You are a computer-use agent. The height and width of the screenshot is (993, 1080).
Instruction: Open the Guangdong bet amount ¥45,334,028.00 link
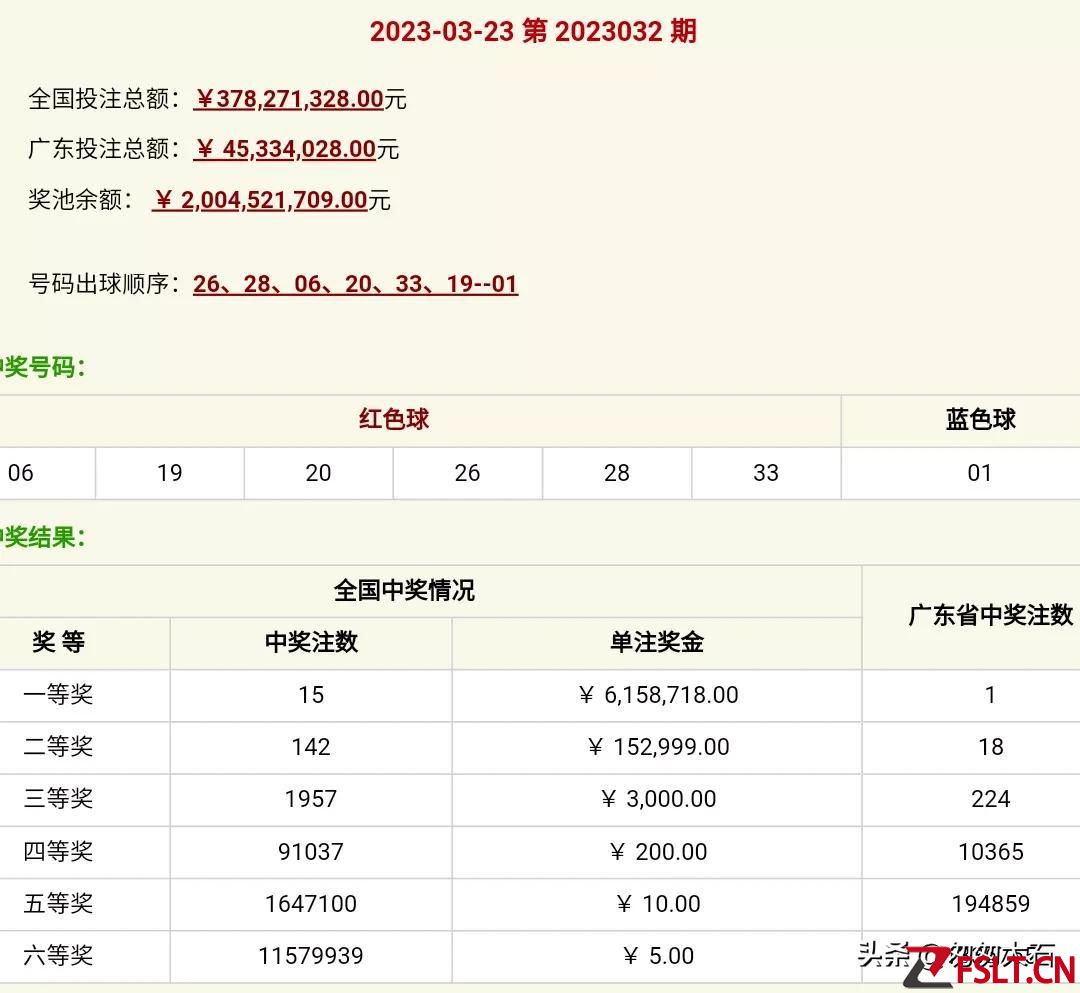point(285,149)
